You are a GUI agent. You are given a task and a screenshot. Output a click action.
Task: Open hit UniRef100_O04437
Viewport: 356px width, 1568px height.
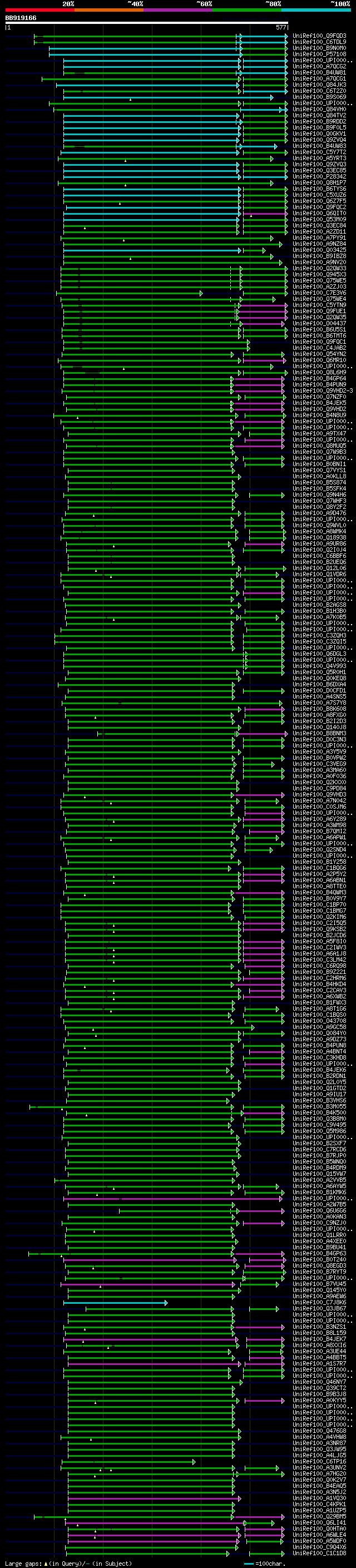tap(319, 323)
